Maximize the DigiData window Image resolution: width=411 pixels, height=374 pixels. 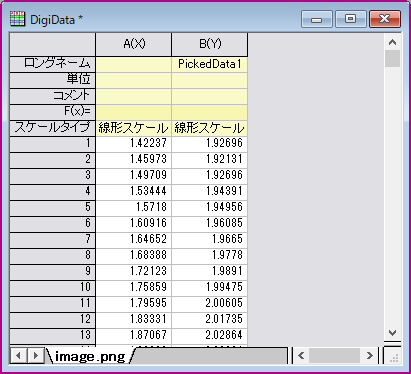(x=350, y=19)
